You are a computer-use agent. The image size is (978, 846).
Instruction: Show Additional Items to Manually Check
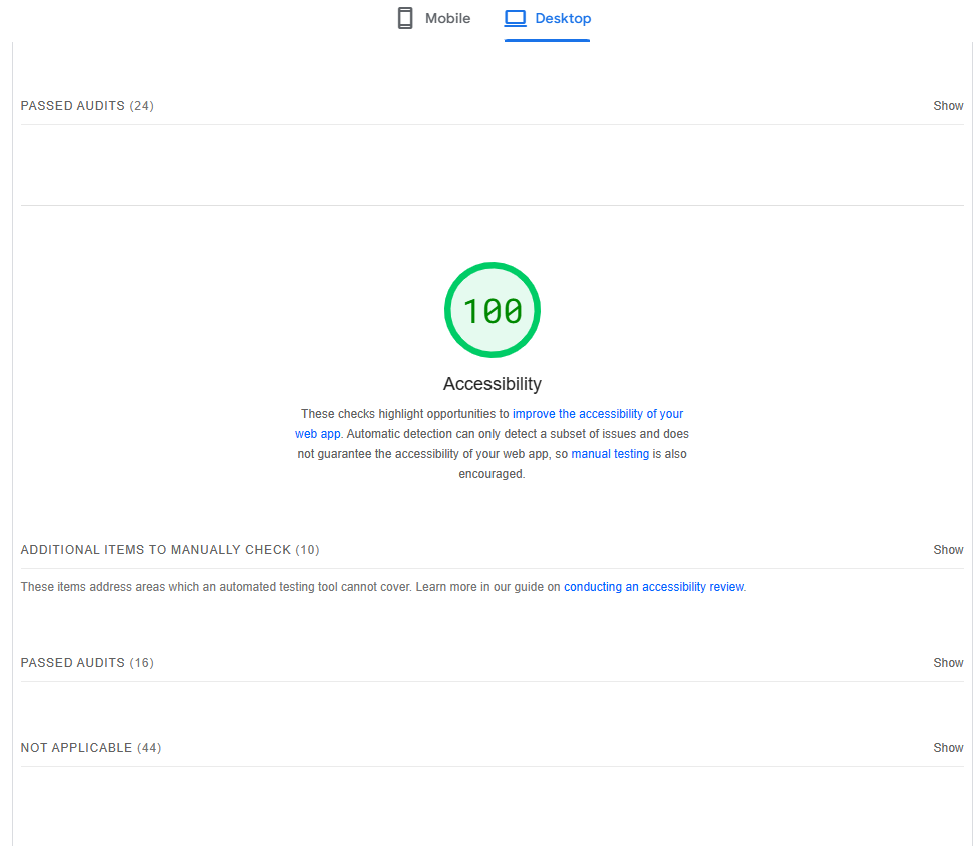click(948, 550)
